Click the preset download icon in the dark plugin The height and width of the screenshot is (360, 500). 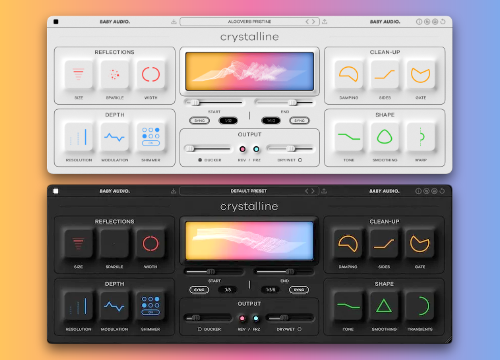pos(173,191)
